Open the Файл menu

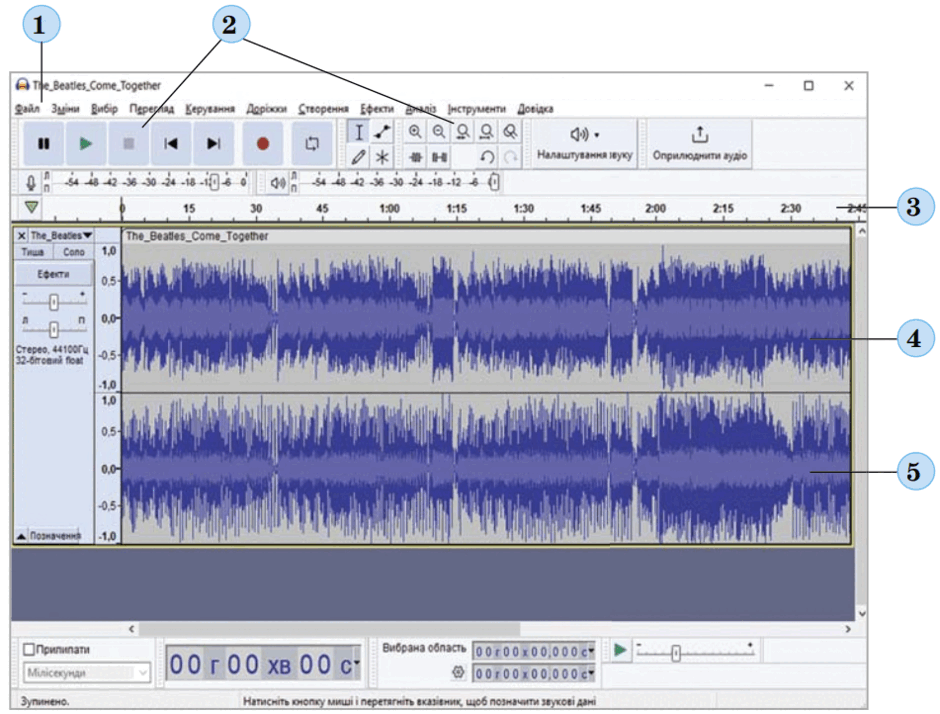(27, 109)
